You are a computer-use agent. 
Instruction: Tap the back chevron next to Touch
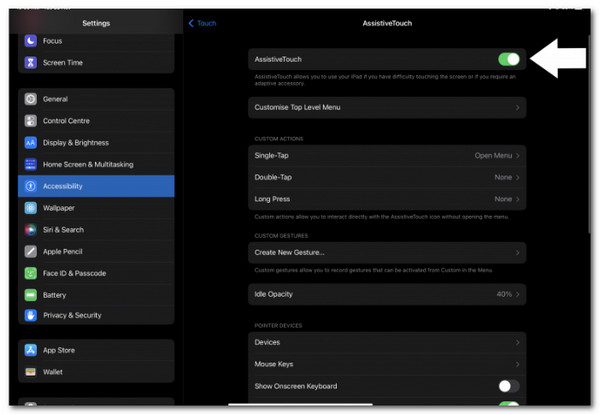[191, 23]
